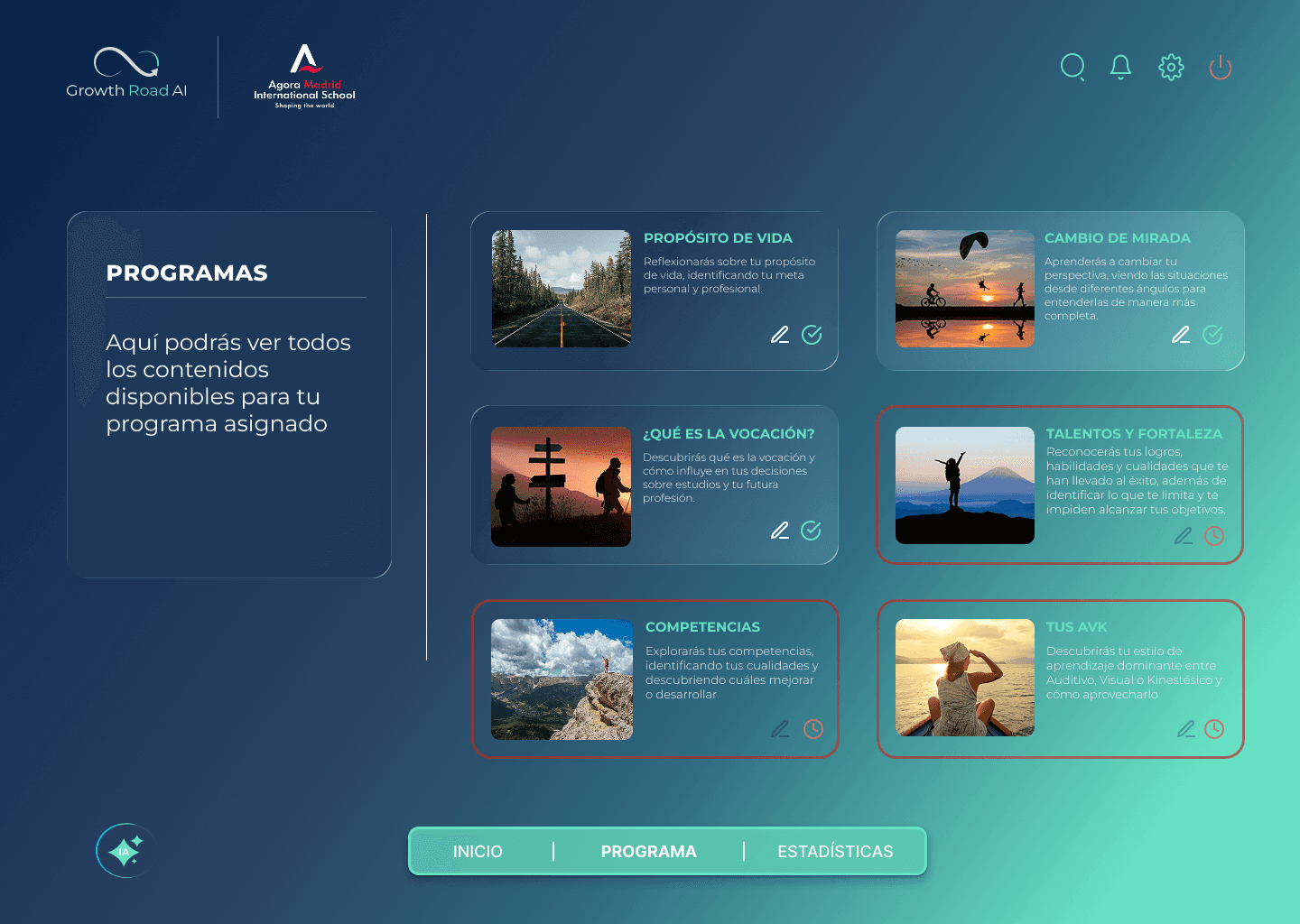Edit pencil icon on Cambio de Mirada card
Viewport: 1300px width, 924px height.
tap(1181, 335)
